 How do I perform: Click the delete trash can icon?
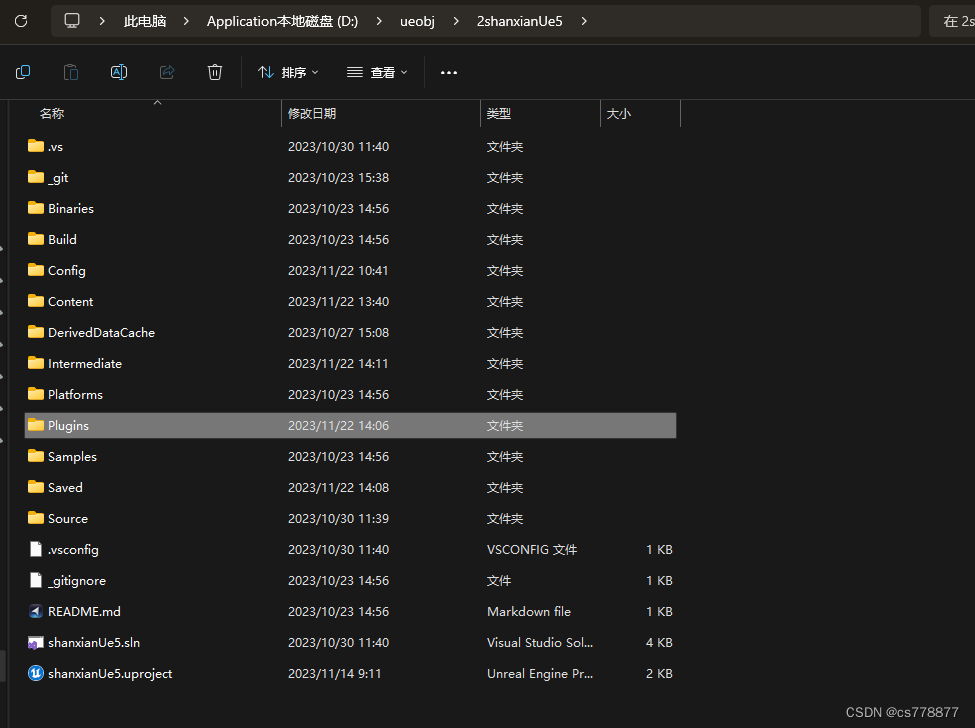click(x=215, y=72)
